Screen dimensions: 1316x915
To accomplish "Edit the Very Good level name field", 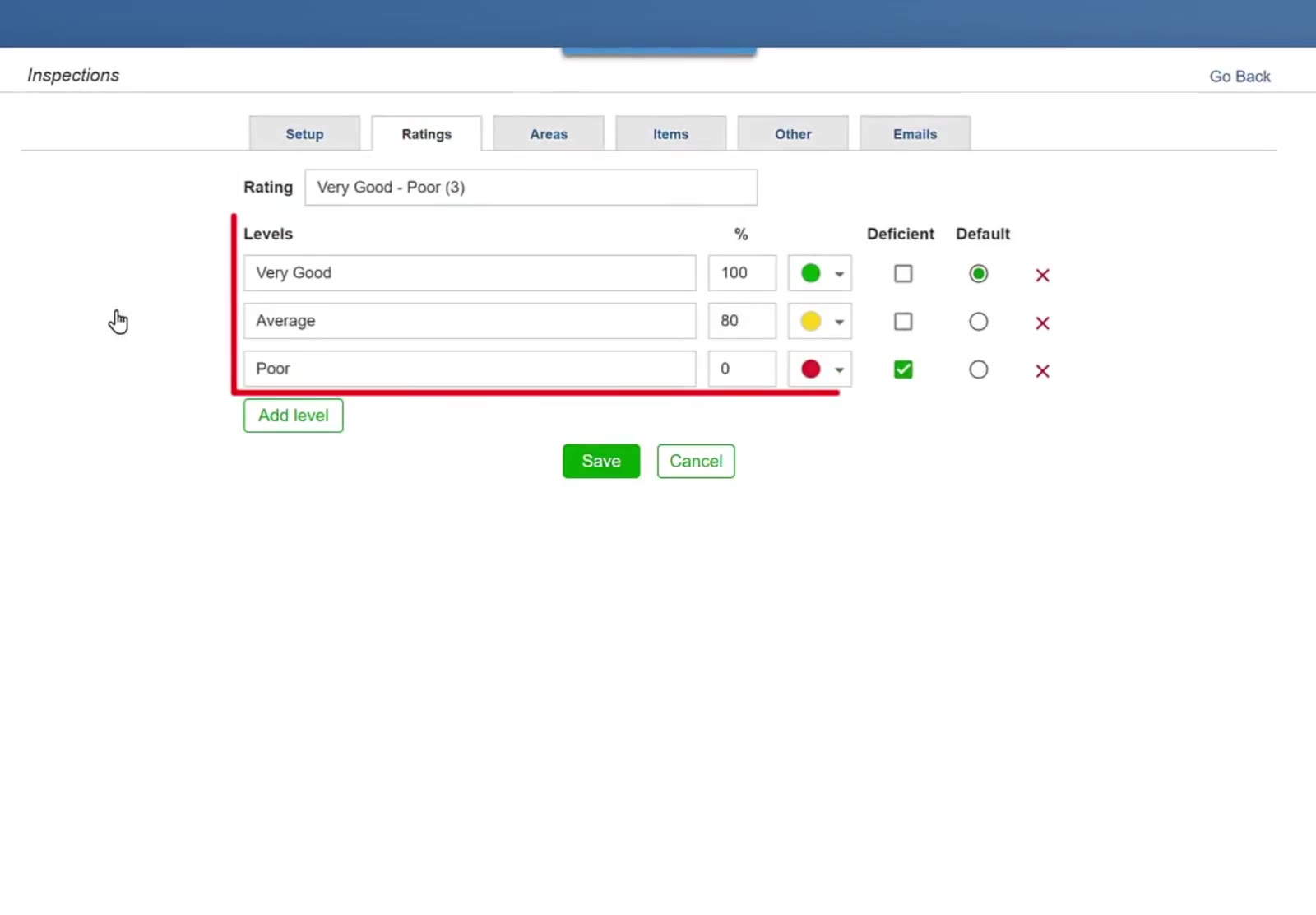I will click(470, 273).
